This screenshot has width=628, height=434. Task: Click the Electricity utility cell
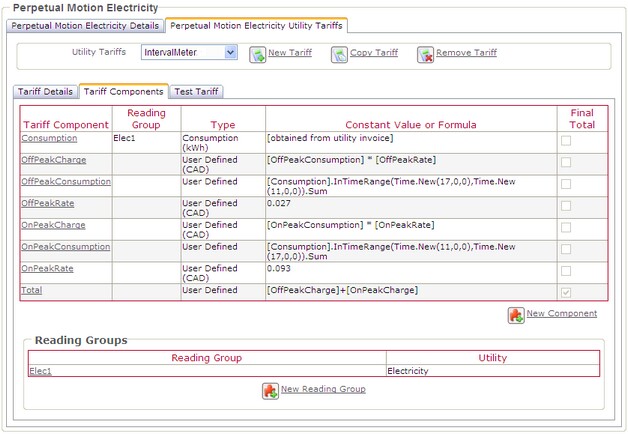click(x=493, y=371)
